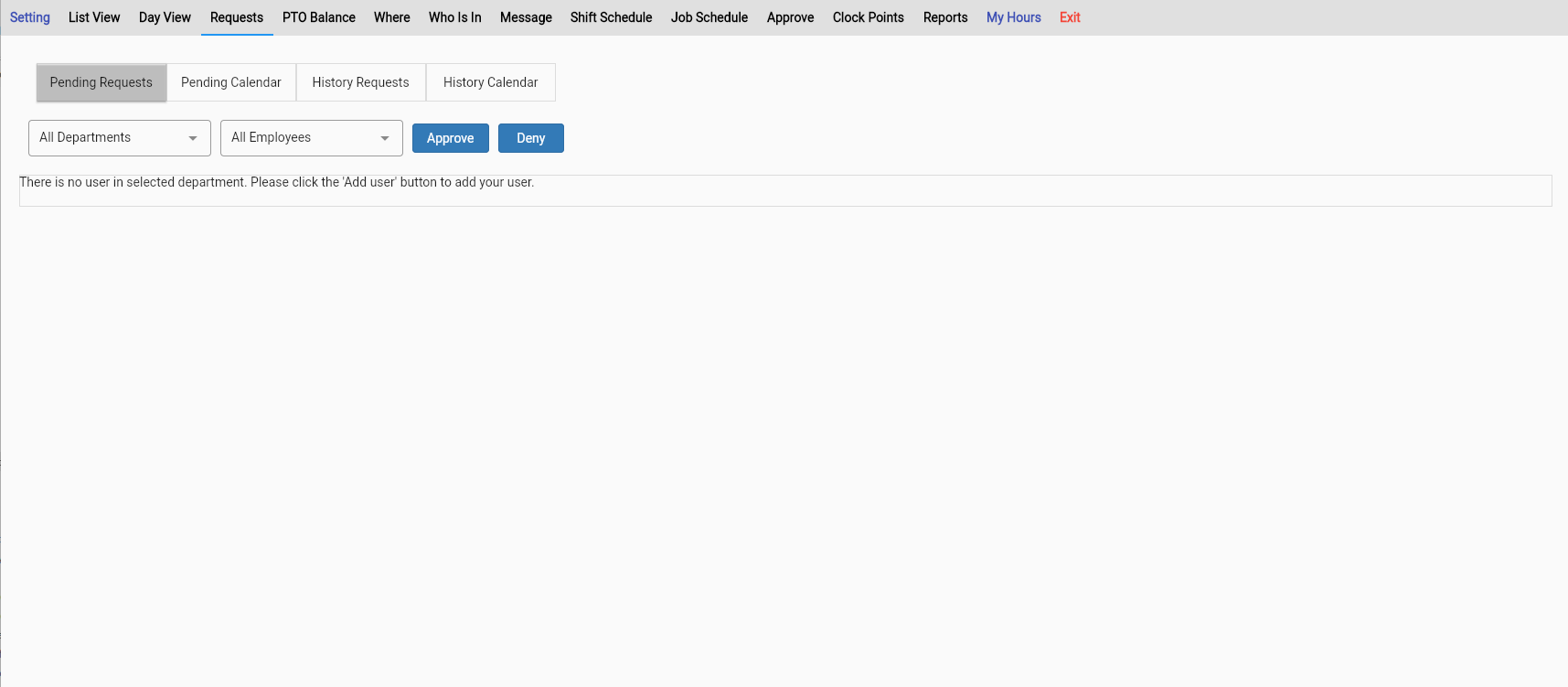Viewport: 1568px width, 687px height.
Task: Go to My Hours
Action: (1014, 17)
